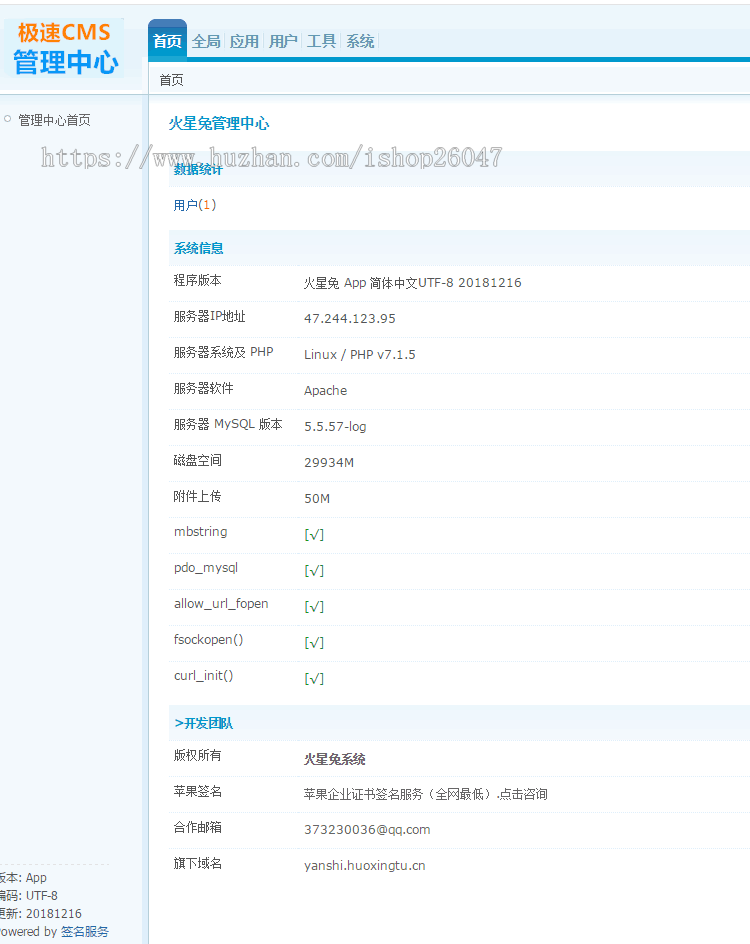
Task: Select the disk space value 29934M
Action: click(x=329, y=462)
